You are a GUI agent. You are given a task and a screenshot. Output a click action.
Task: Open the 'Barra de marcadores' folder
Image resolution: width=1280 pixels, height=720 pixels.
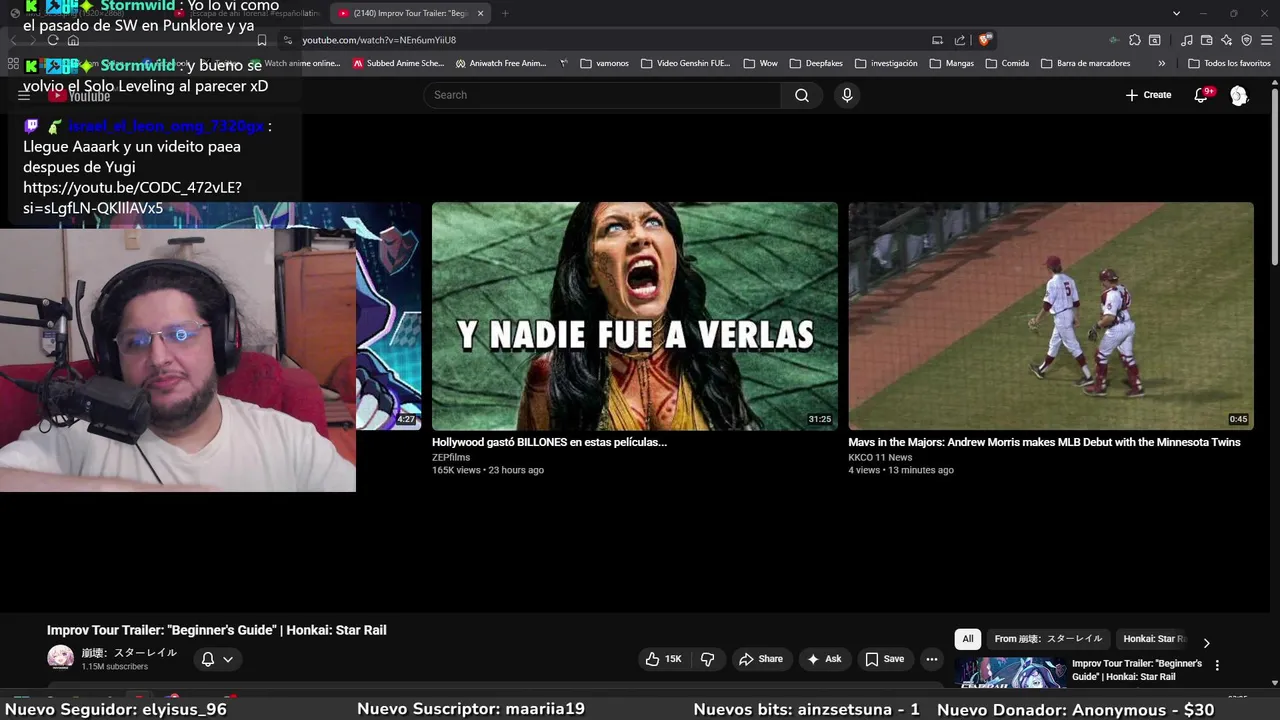click(x=1086, y=63)
